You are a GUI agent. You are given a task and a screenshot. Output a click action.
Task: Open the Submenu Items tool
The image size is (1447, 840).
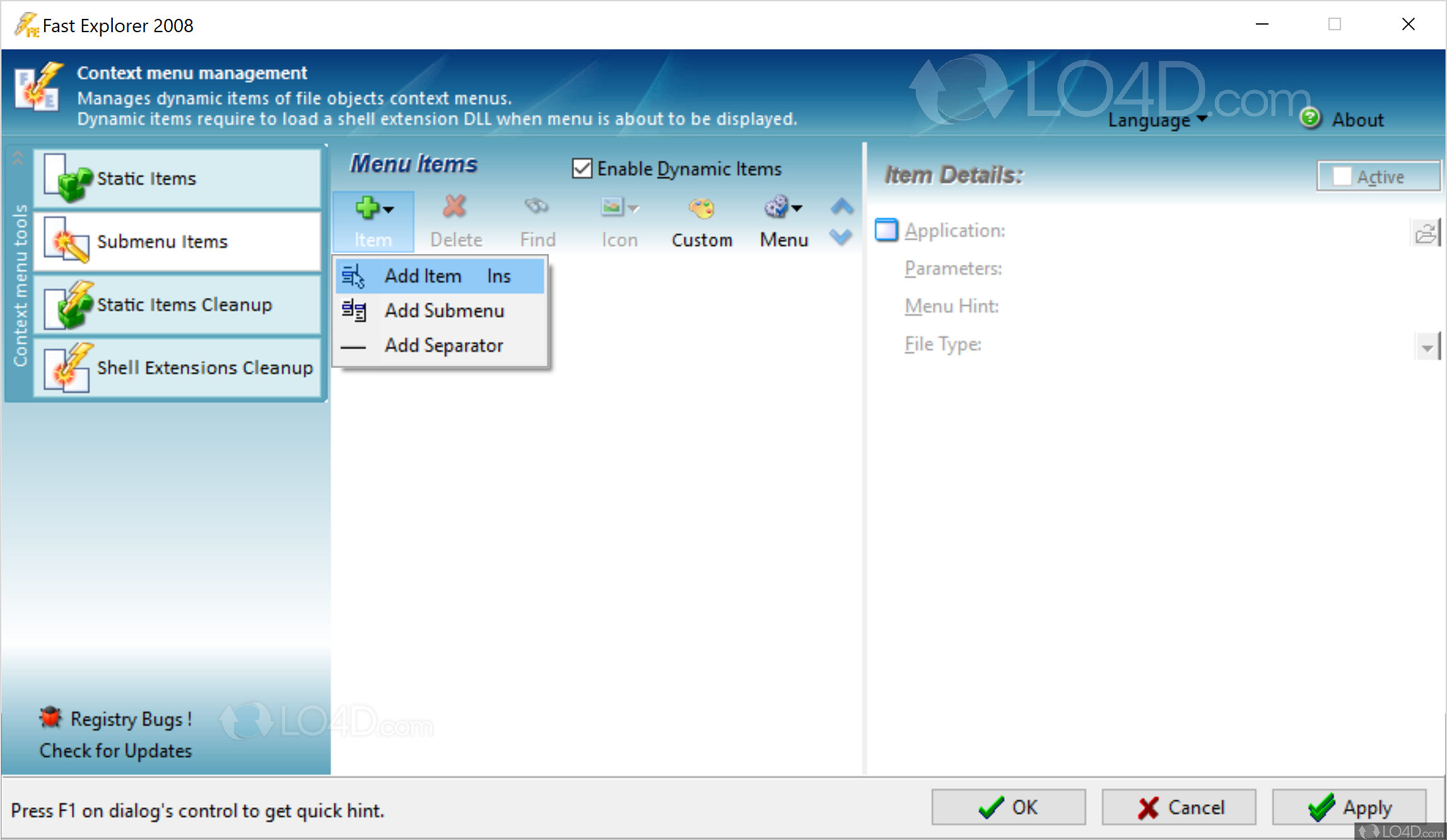177,242
